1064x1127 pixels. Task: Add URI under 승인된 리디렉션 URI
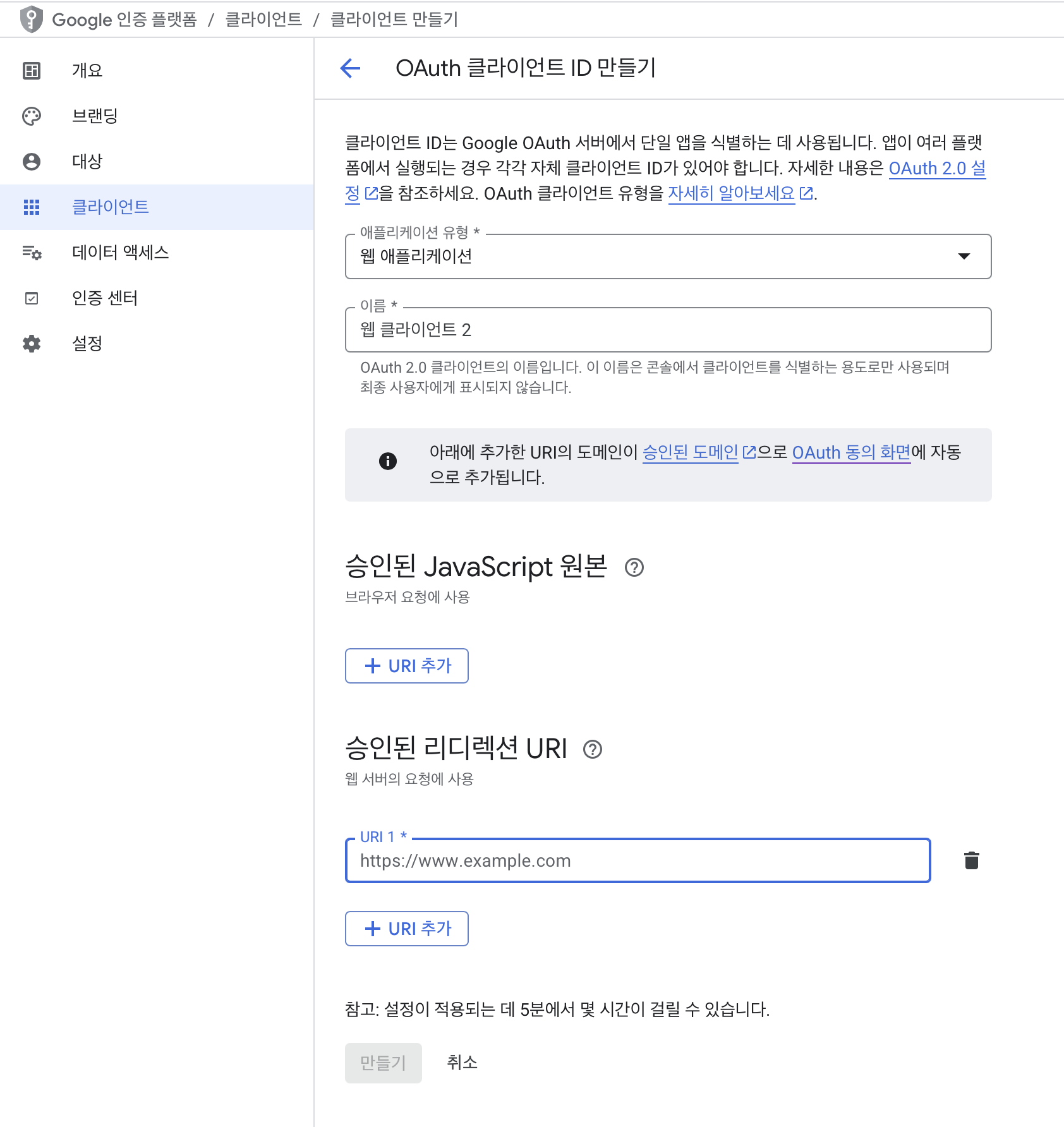pos(407,929)
